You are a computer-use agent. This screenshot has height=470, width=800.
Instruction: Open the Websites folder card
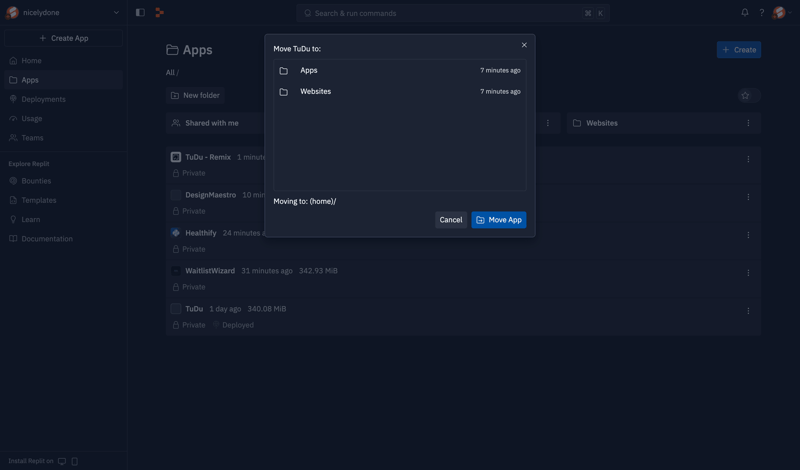click(x=663, y=123)
